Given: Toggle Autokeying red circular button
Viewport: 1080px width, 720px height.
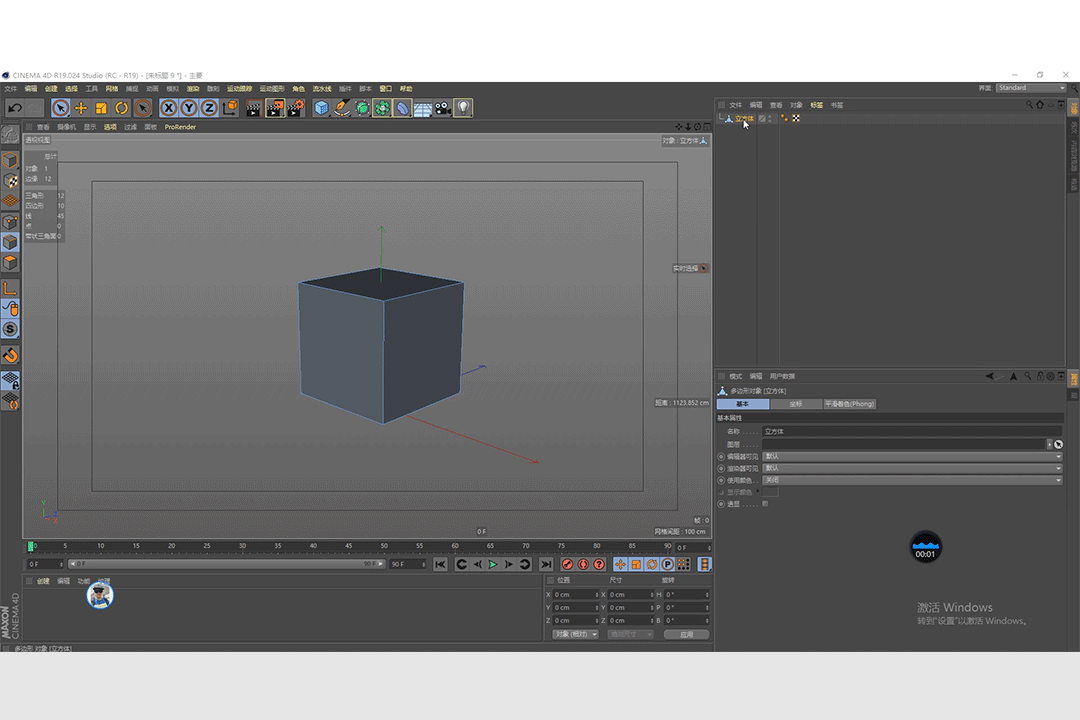Looking at the screenshot, I should click(583, 564).
